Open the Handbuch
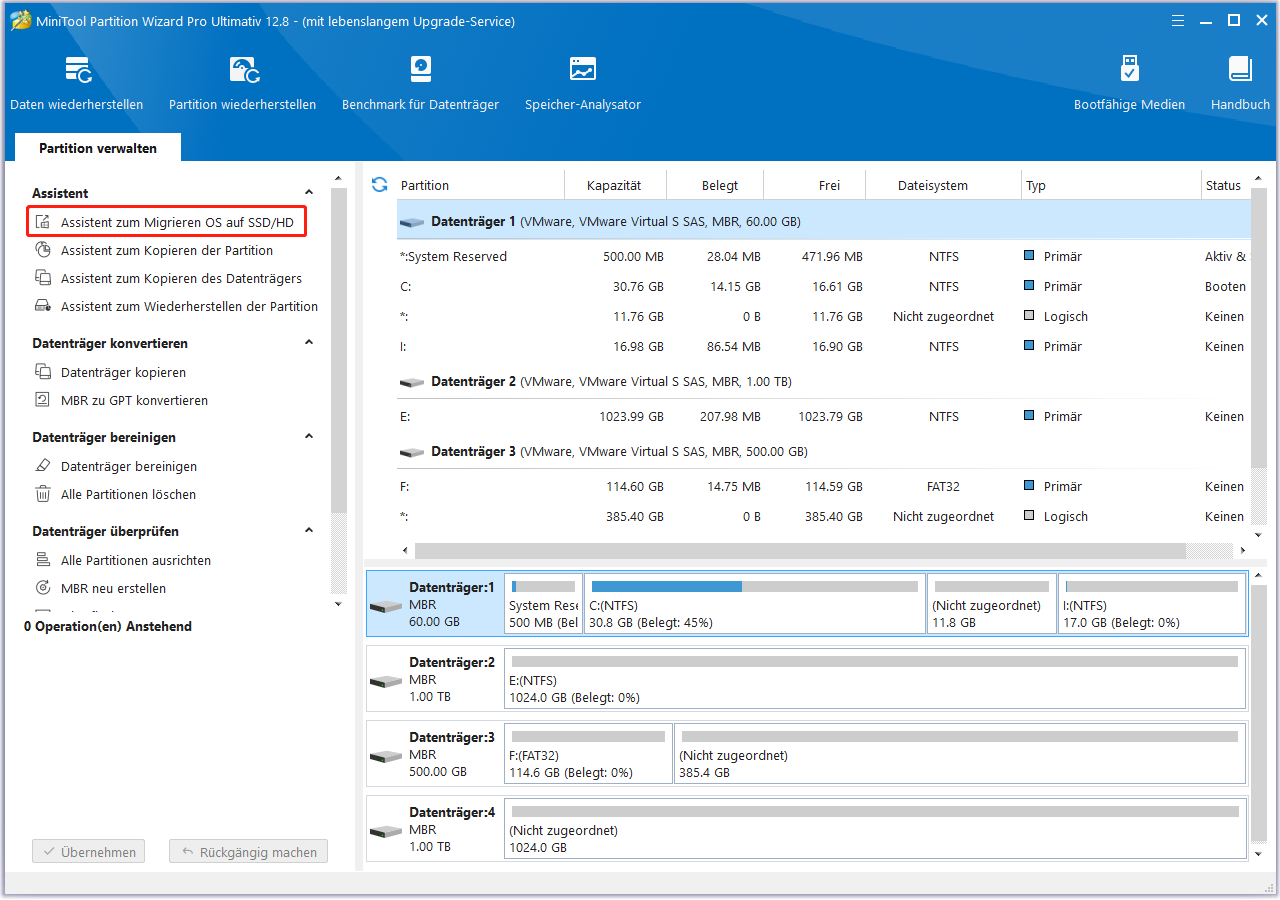The width and height of the screenshot is (1280, 900). (1240, 83)
